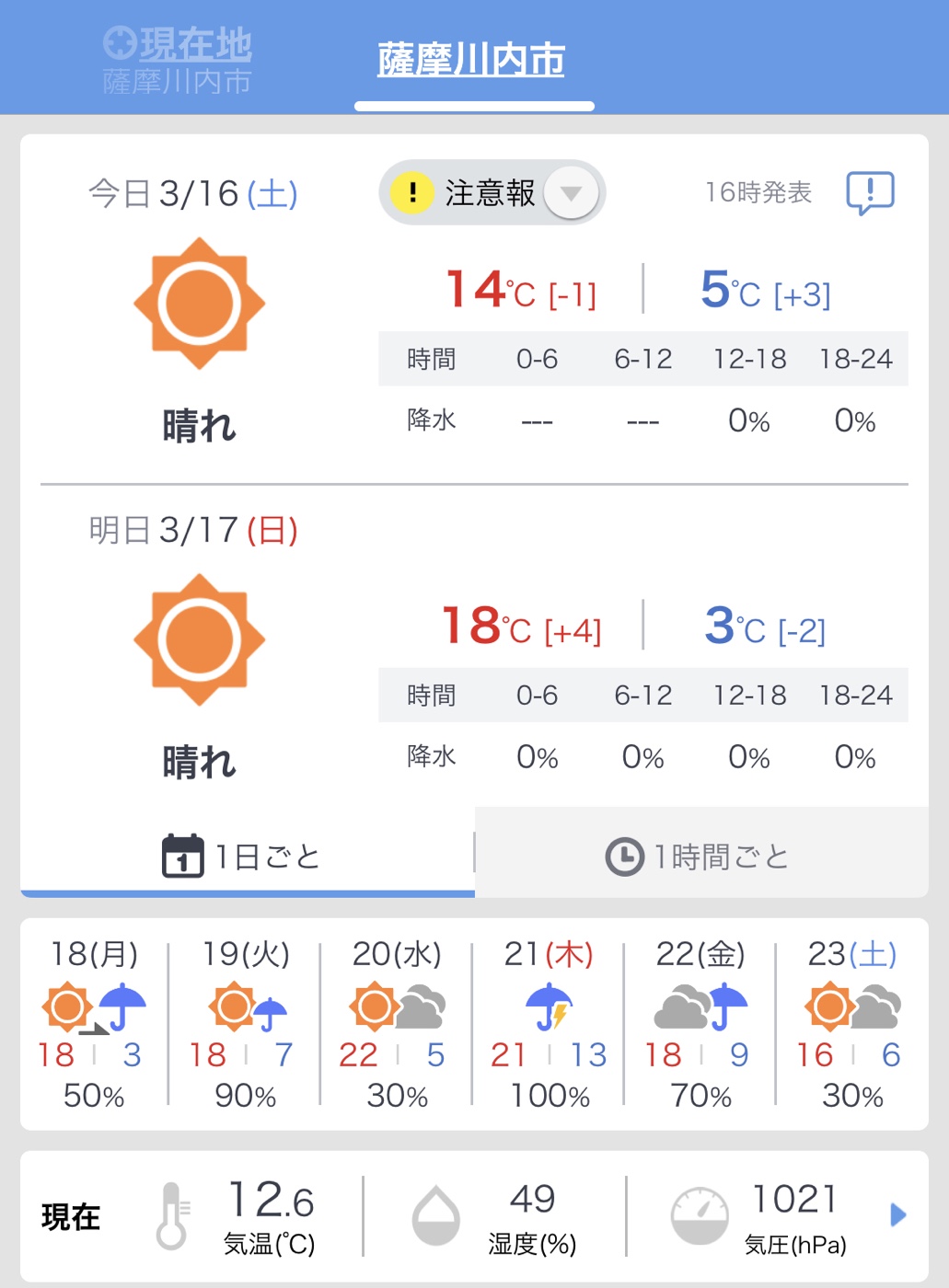Tap today's sunny weather icon
Viewport: 949px width, 1288px height.
[199, 304]
